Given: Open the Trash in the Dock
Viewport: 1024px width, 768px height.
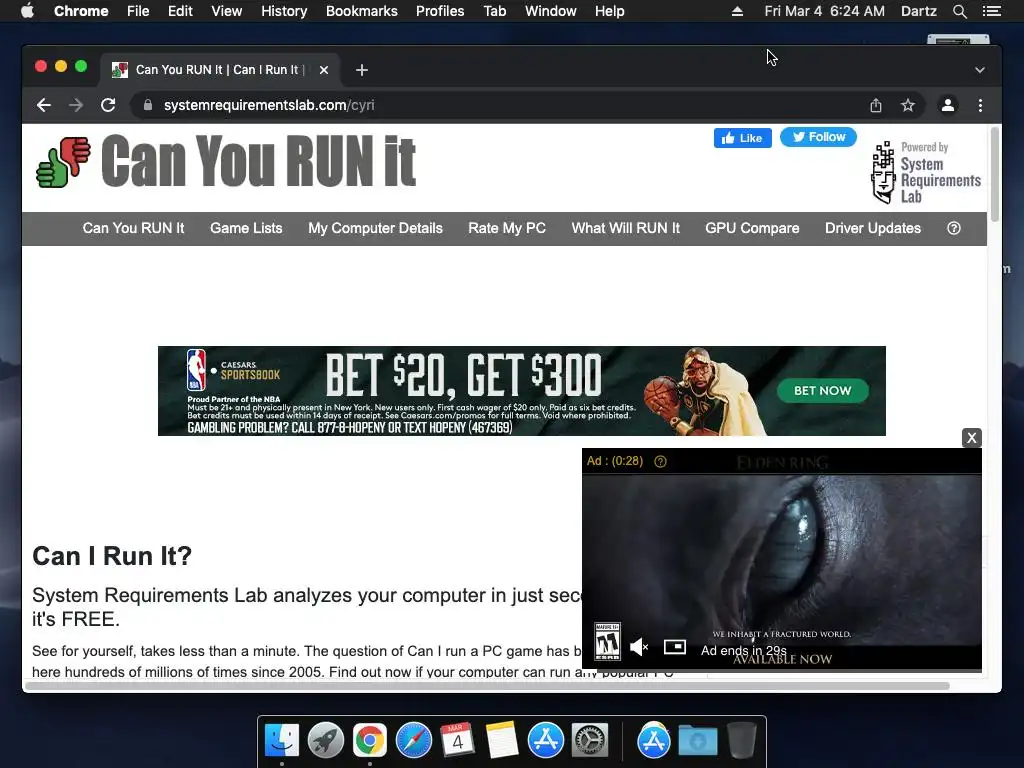Looking at the screenshot, I should (741, 741).
